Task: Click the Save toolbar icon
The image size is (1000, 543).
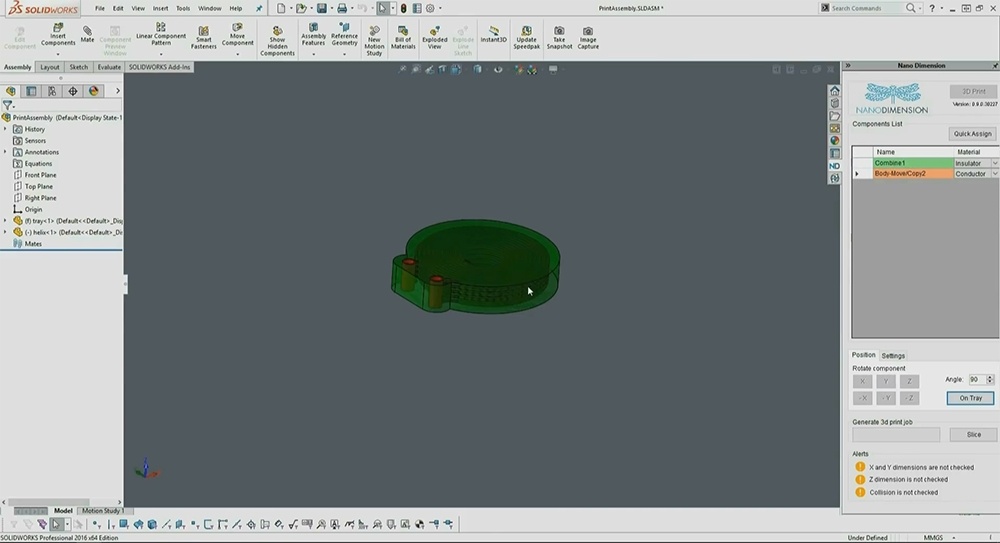Action: (322, 8)
